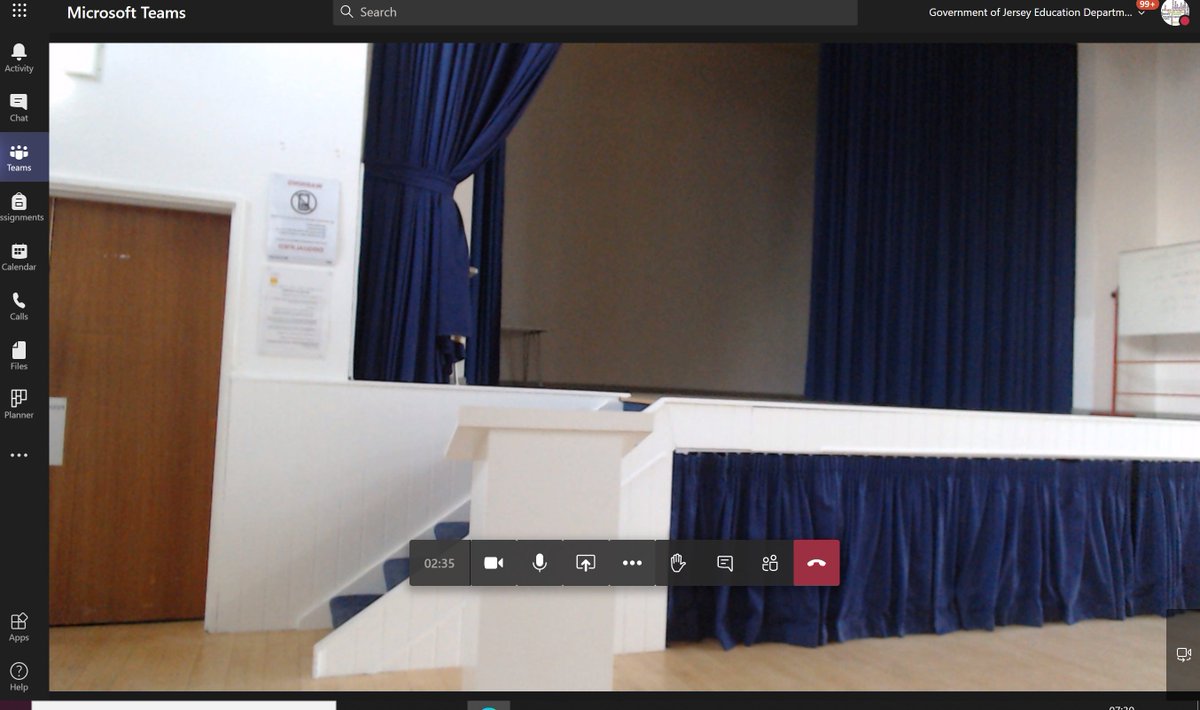Click the Microsoft Teams title
Viewport: 1200px width, 710px height.
(126, 13)
